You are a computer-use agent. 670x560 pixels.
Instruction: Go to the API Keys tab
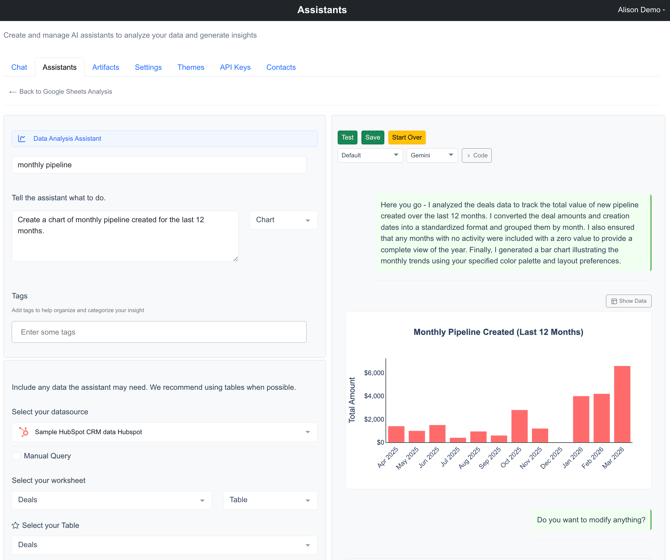235,68
